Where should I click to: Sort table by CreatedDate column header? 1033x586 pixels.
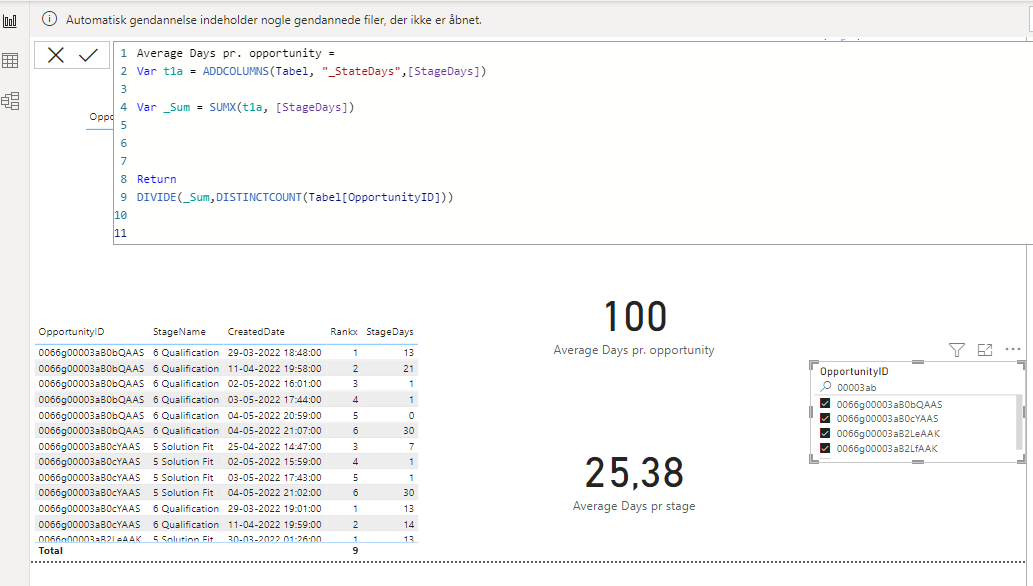click(x=256, y=332)
